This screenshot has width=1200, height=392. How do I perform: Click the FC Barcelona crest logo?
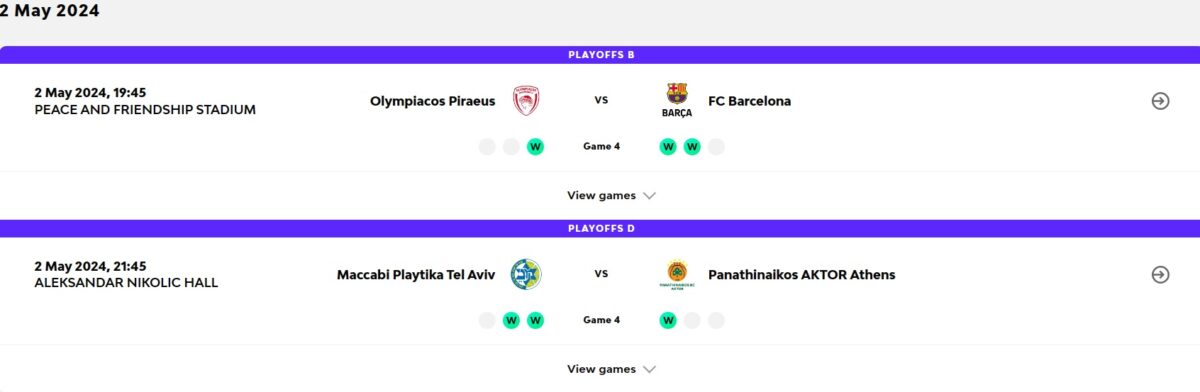point(677,101)
